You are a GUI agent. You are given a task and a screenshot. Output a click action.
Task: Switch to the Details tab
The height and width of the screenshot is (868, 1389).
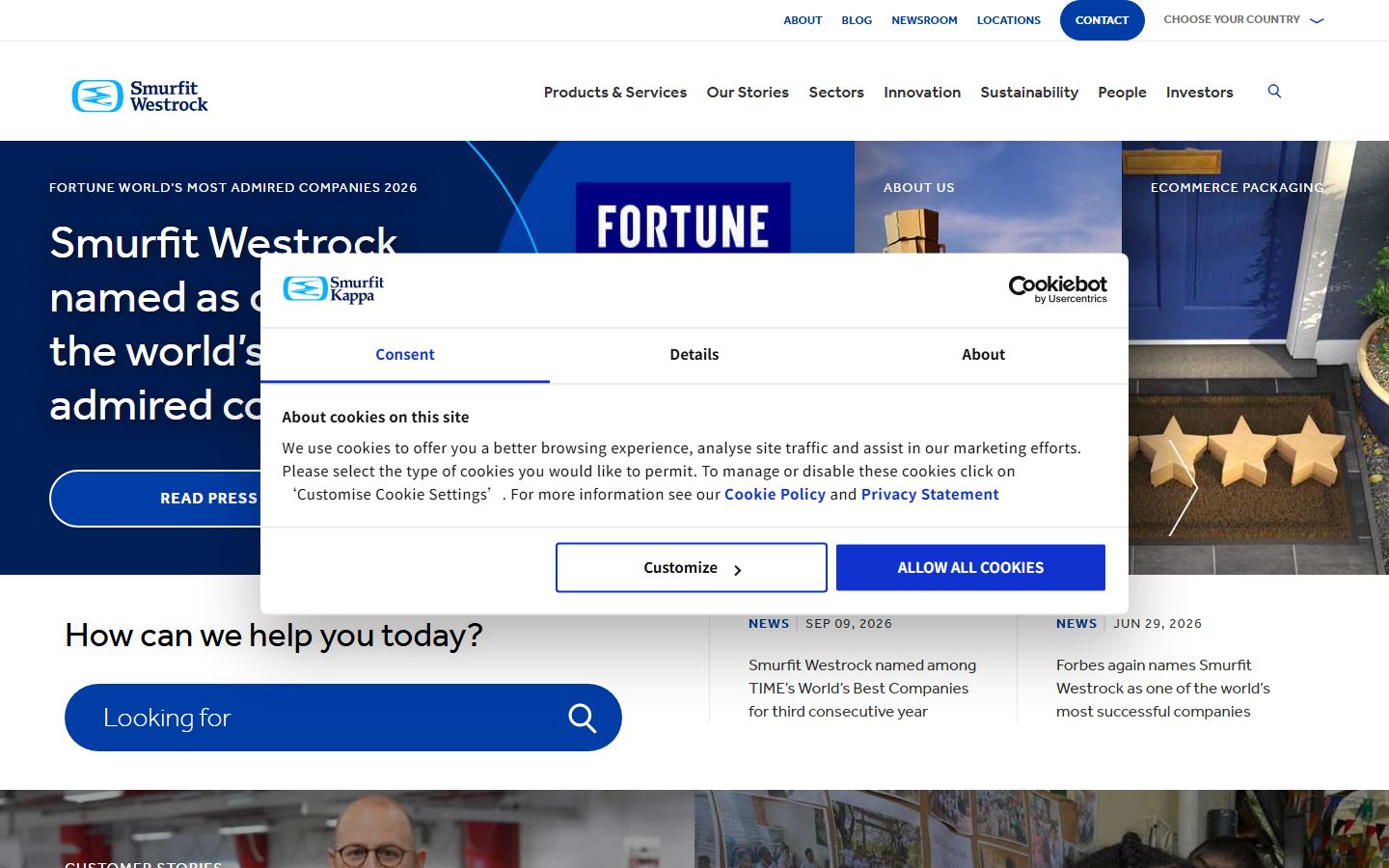pos(694,355)
